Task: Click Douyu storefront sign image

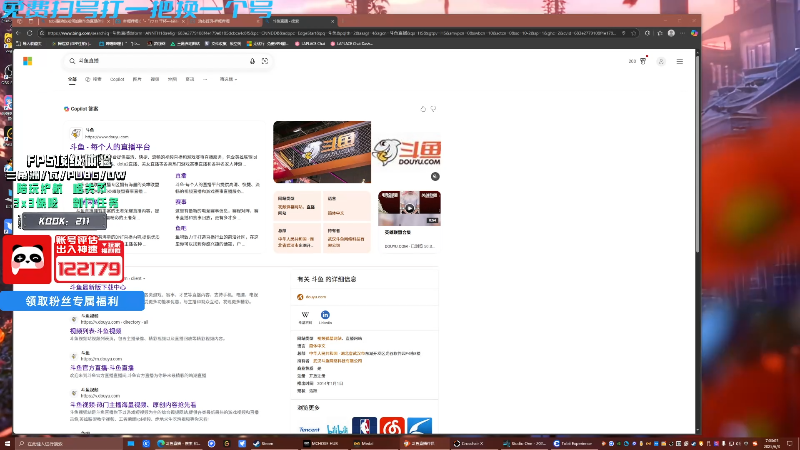Action: 322,152
